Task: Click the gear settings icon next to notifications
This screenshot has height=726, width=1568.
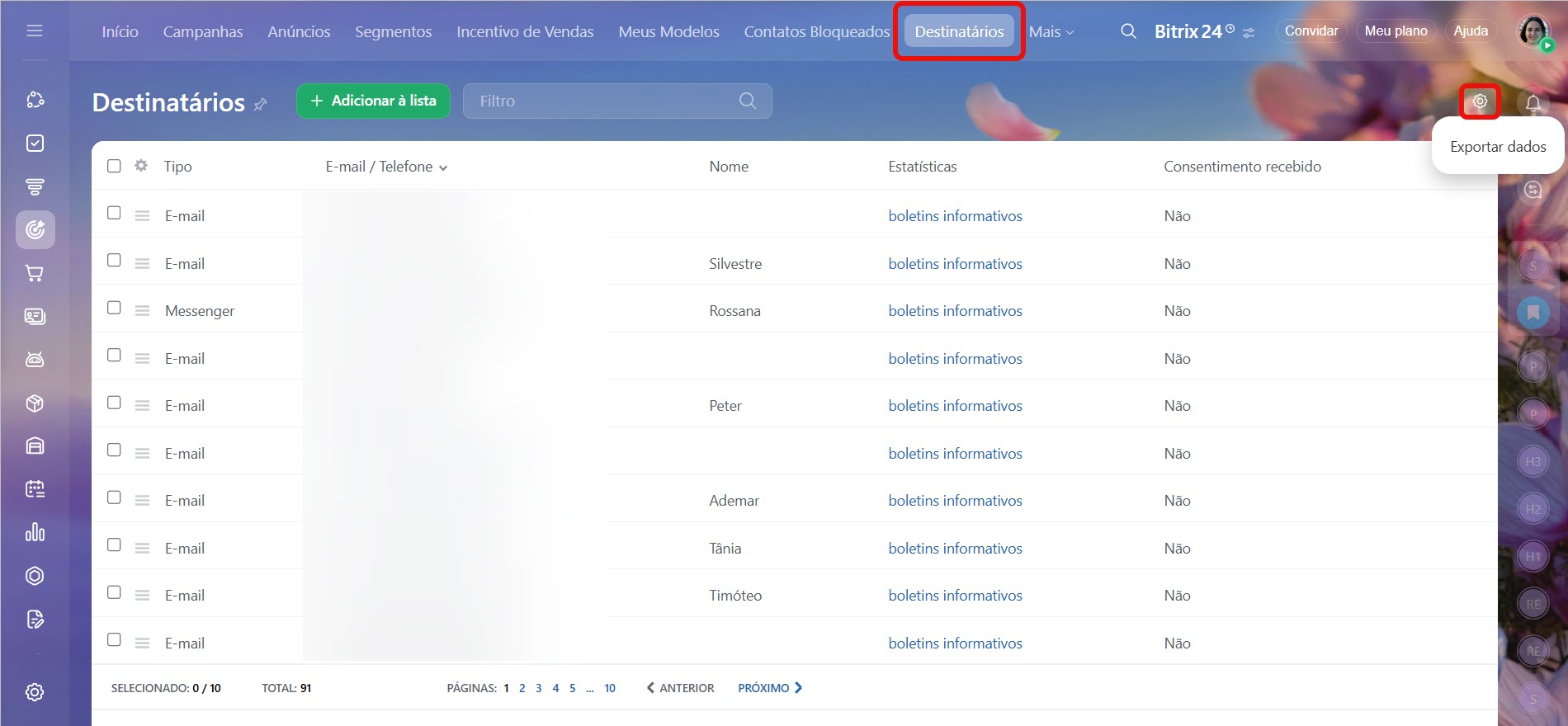Action: coord(1480,101)
